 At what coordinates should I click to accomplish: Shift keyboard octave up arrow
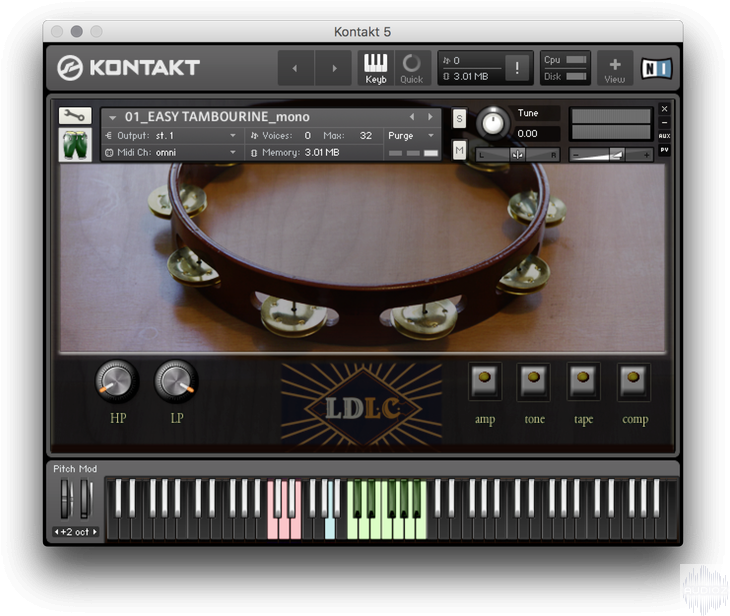pos(95,532)
